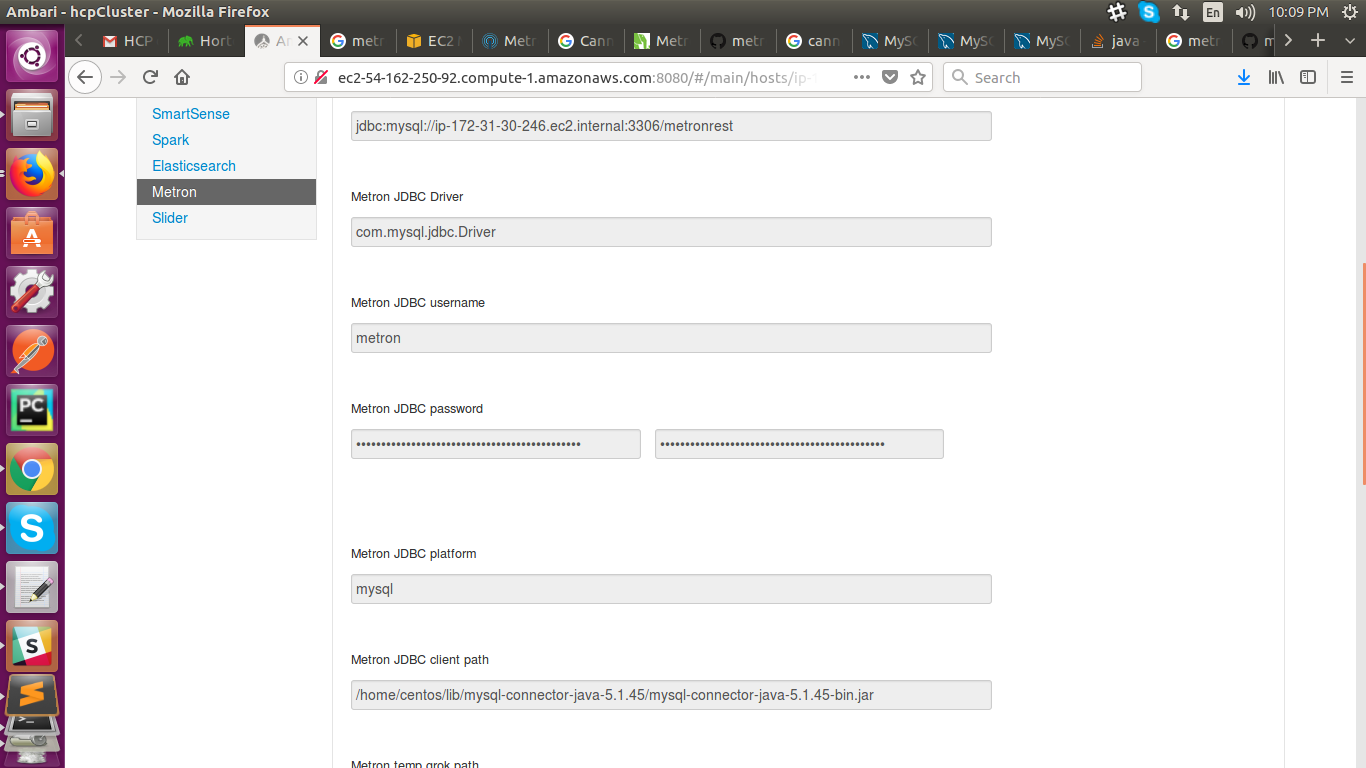Click the Metron JDBC username field
Viewport: 1366px width, 768px height.
pos(670,338)
